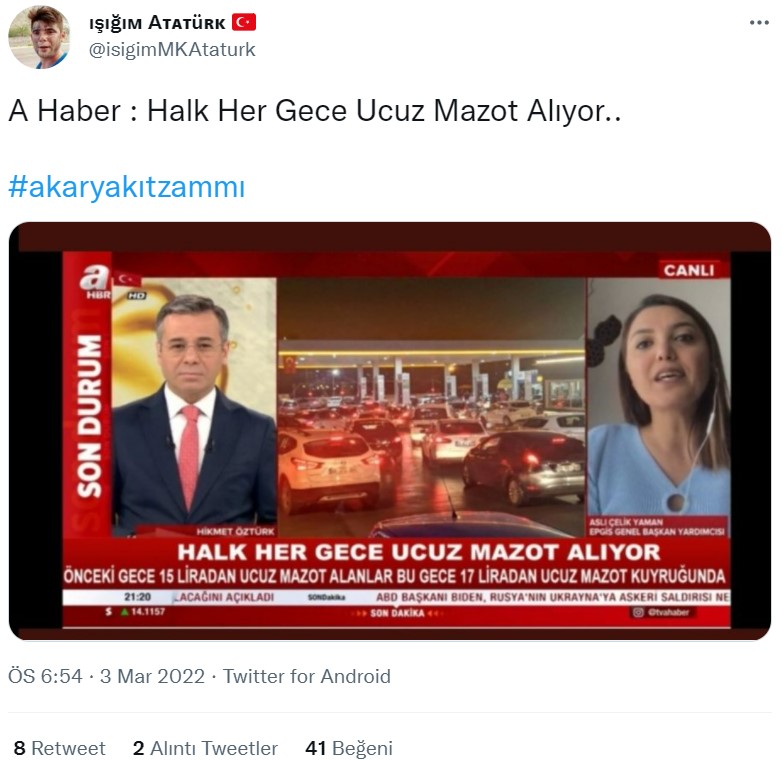Image resolution: width=783 pixels, height=760 pixels.
Task: Open the tweet's three-dot more options menu
Action: (x=759, y=22)
